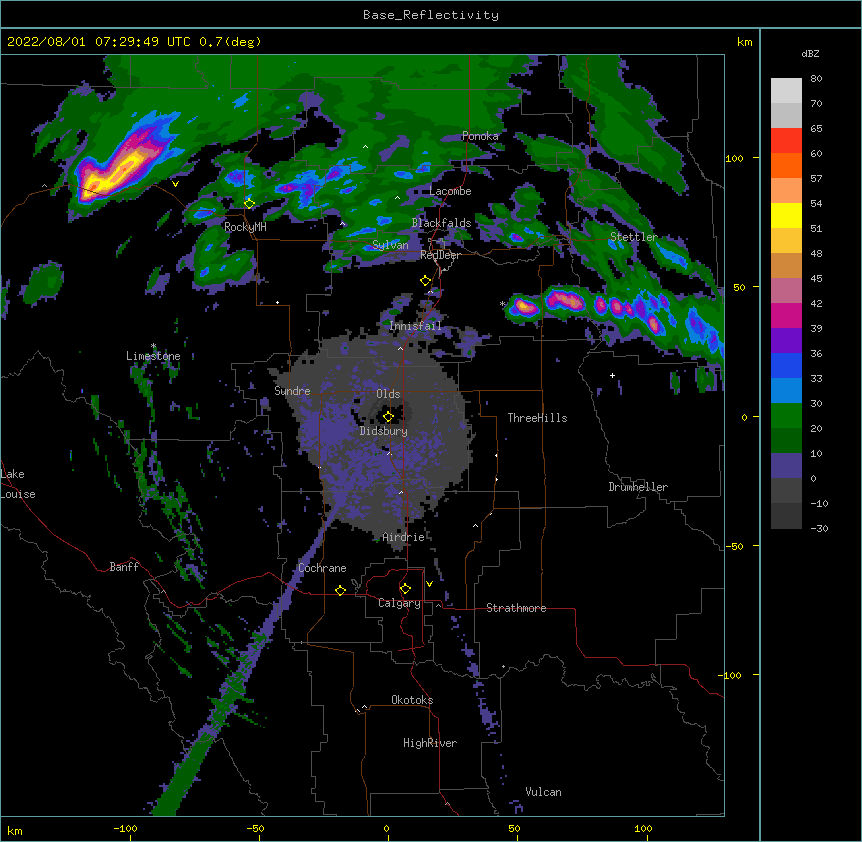Viewport: 862px width, 842px height.
Task: Click the 80 value on the dBZ scale
Action: 816,79
